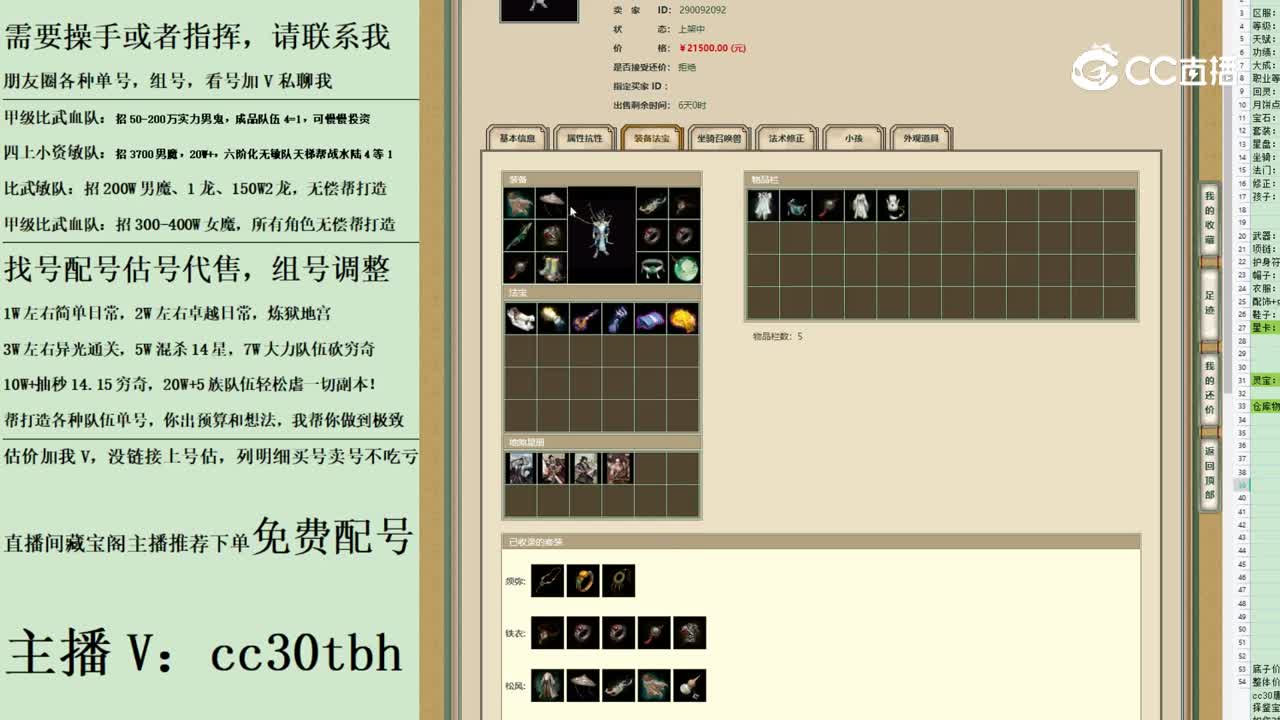Select first white robe in 物品栏
The image size is (1280, 720).
pyautogui.click(x=764, y=206)
